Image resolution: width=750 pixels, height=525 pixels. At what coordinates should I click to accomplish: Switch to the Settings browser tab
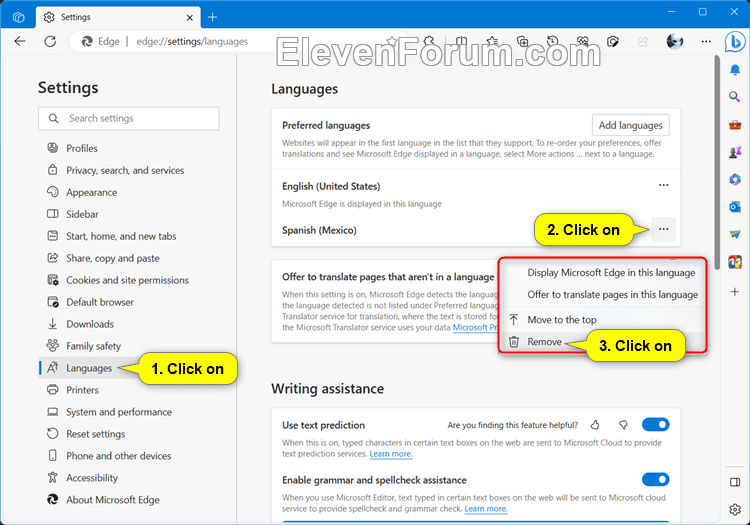tap(118, 18)
